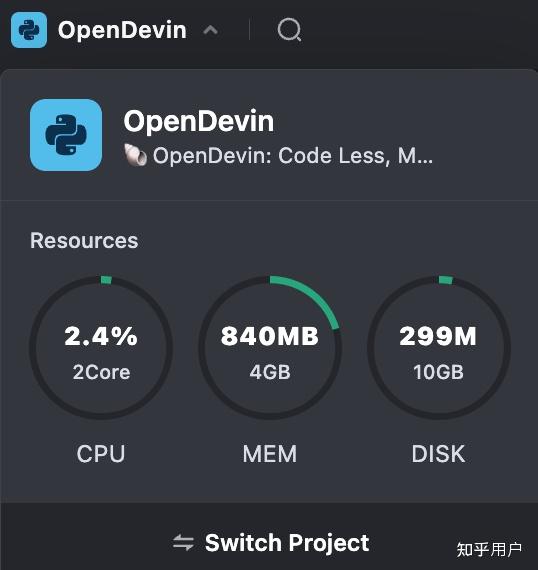The height and width of the screenshot is (570, 538).
Task: Click the 4GB text in memory gauge
Action: [x=270, y=372]
